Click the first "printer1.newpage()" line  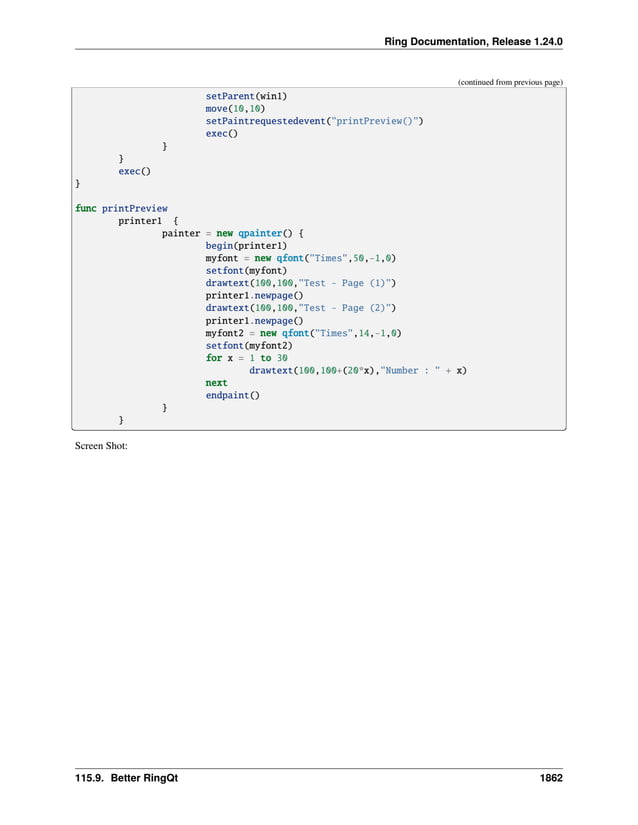(255, 296)
